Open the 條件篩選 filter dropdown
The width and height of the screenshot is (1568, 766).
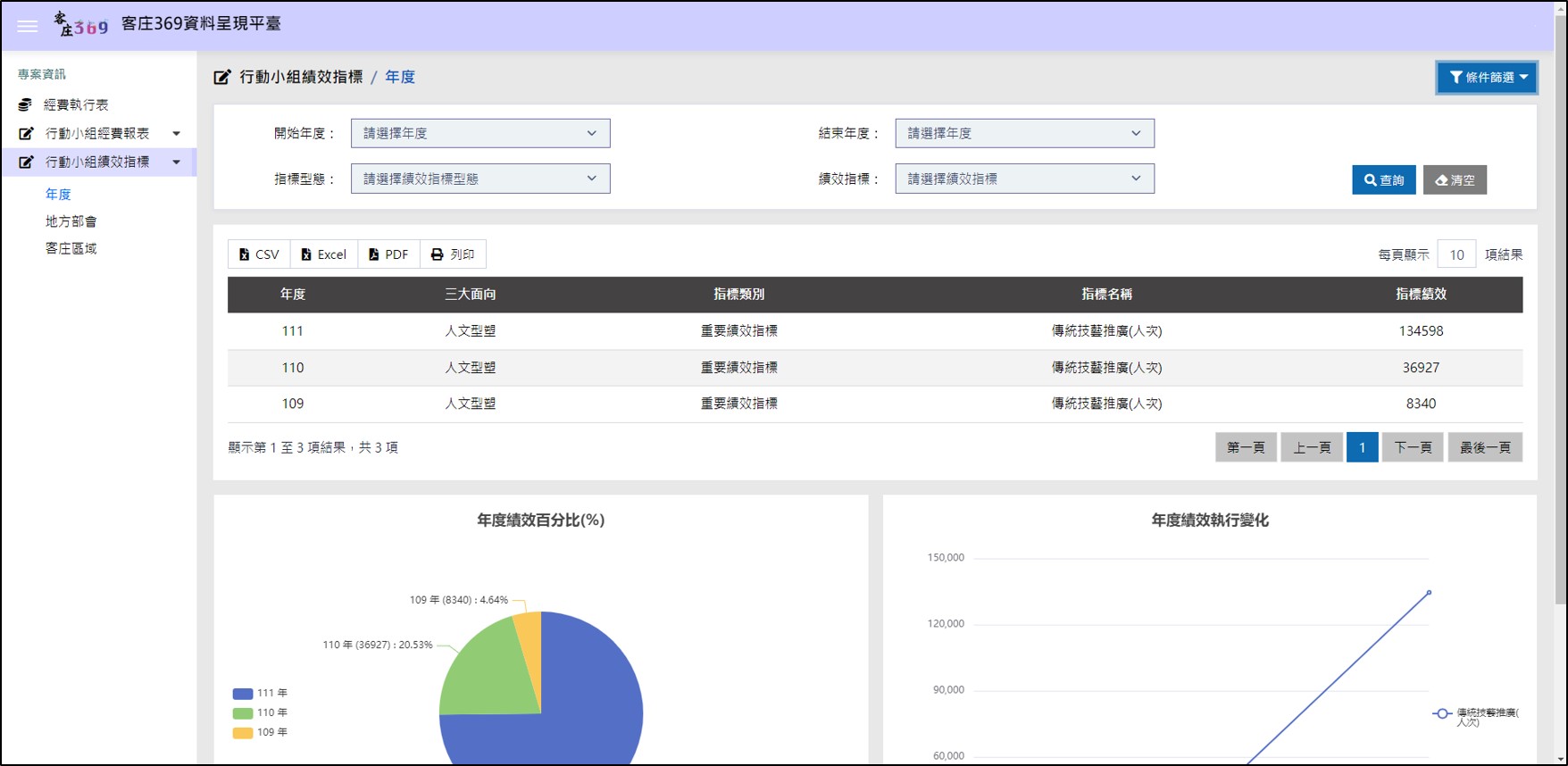(1487, 78)
